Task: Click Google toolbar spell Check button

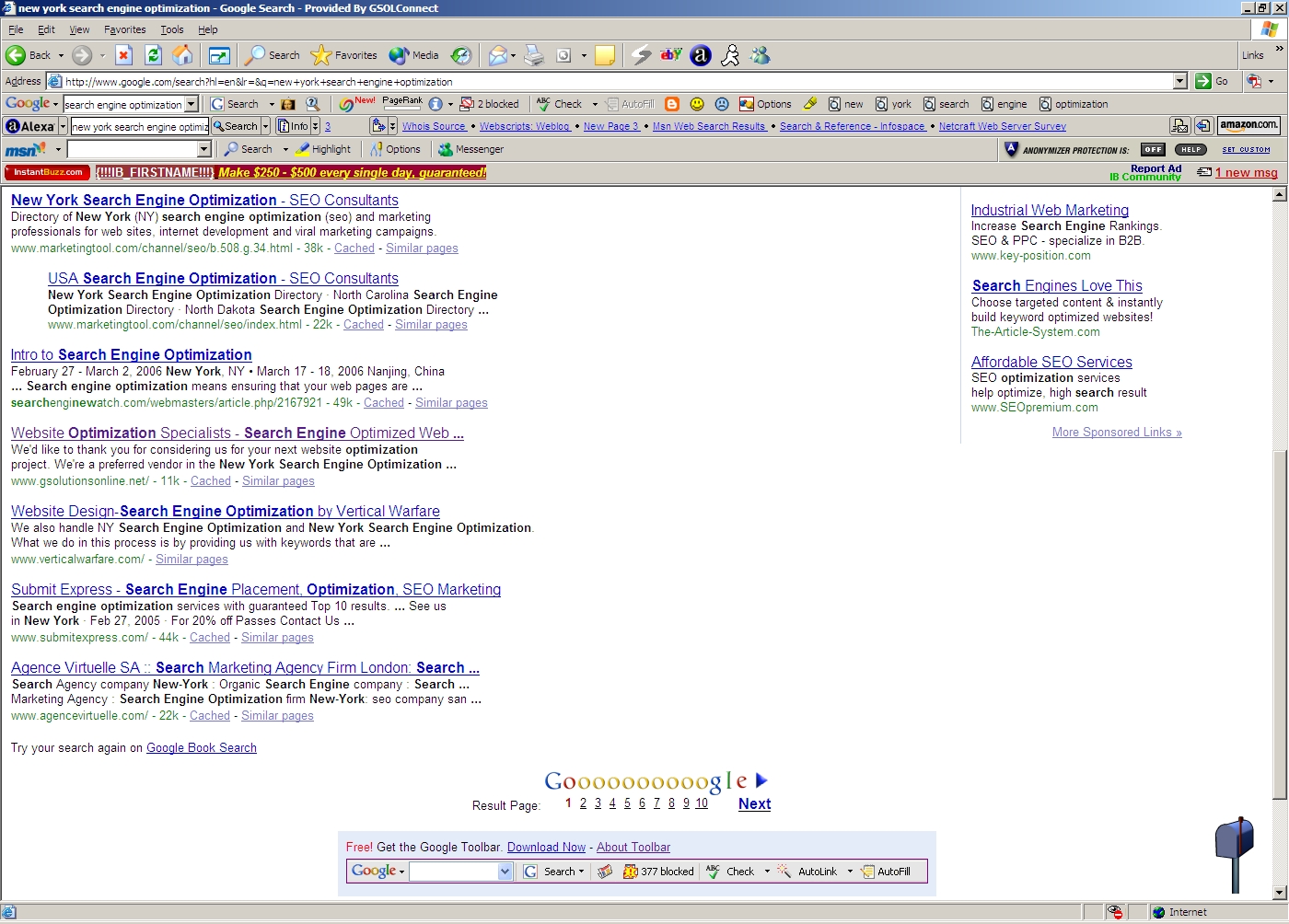Action: click(x=559, y=104)
